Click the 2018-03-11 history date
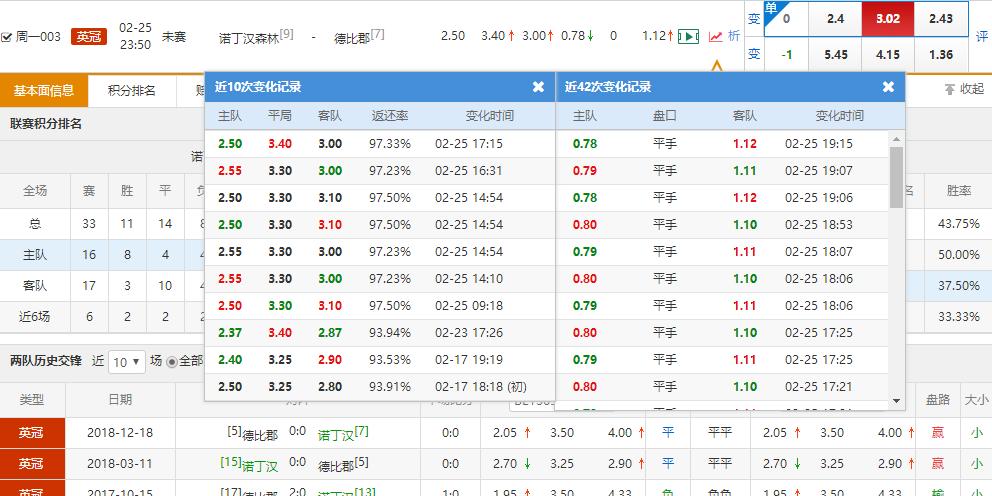 (x=120, y=464)
